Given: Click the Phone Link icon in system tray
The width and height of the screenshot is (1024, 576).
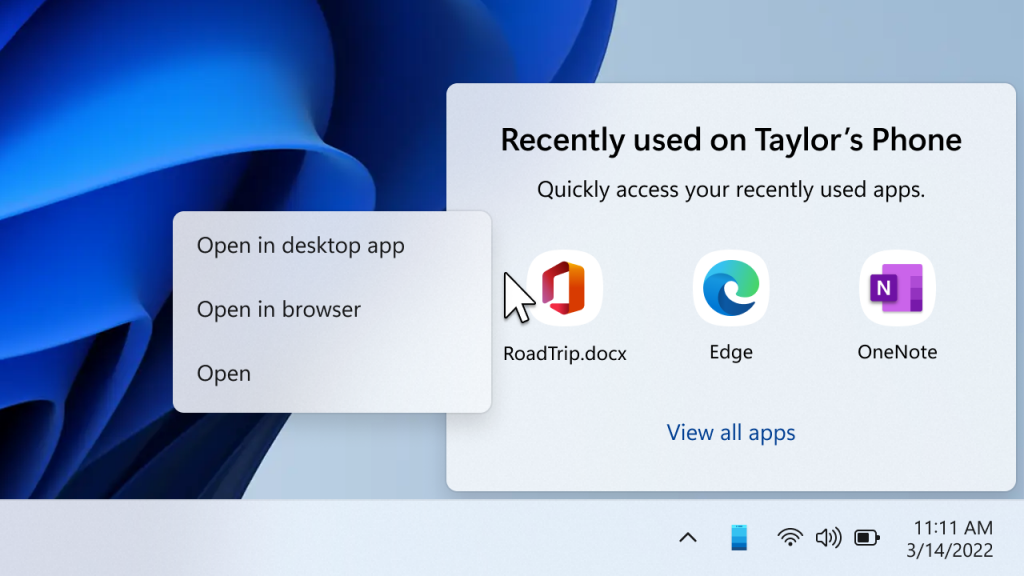Looking at the screenshot, I should click(739, 538).
